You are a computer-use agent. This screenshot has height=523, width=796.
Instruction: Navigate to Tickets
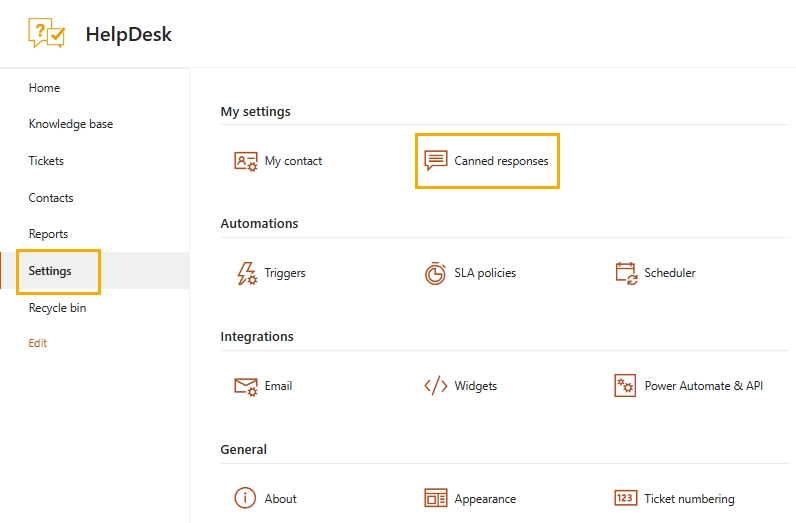click(46, 161)
